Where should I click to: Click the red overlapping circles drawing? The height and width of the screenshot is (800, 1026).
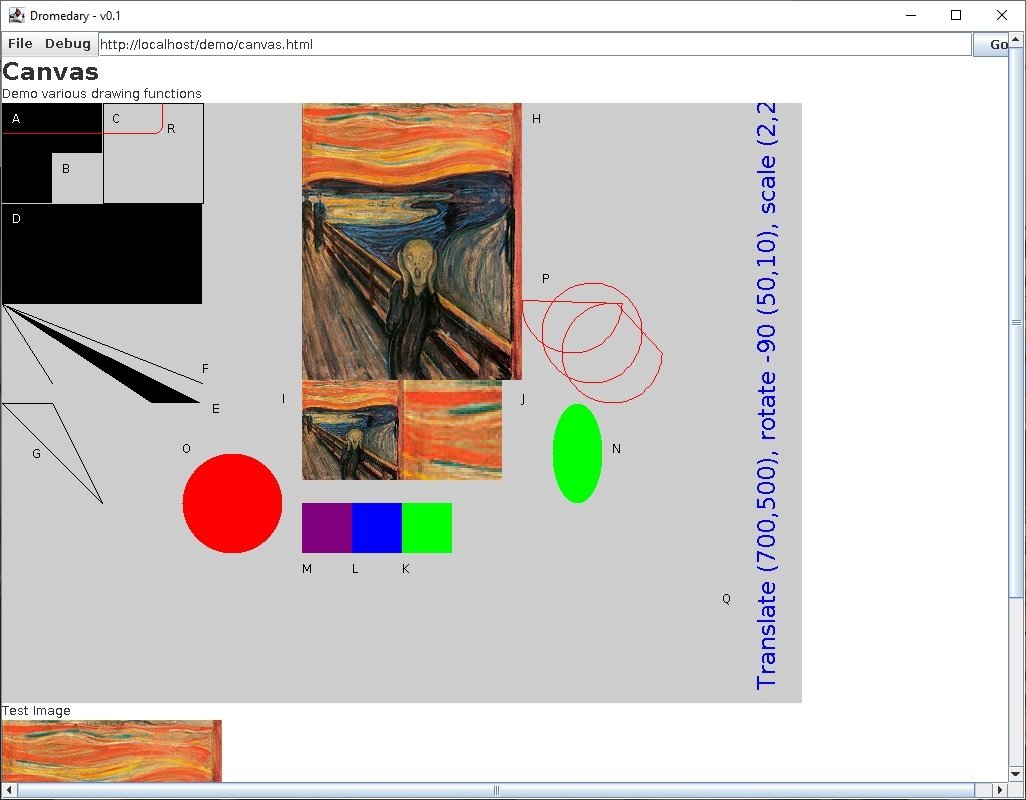pyautogui.click(x=592, y=342)
